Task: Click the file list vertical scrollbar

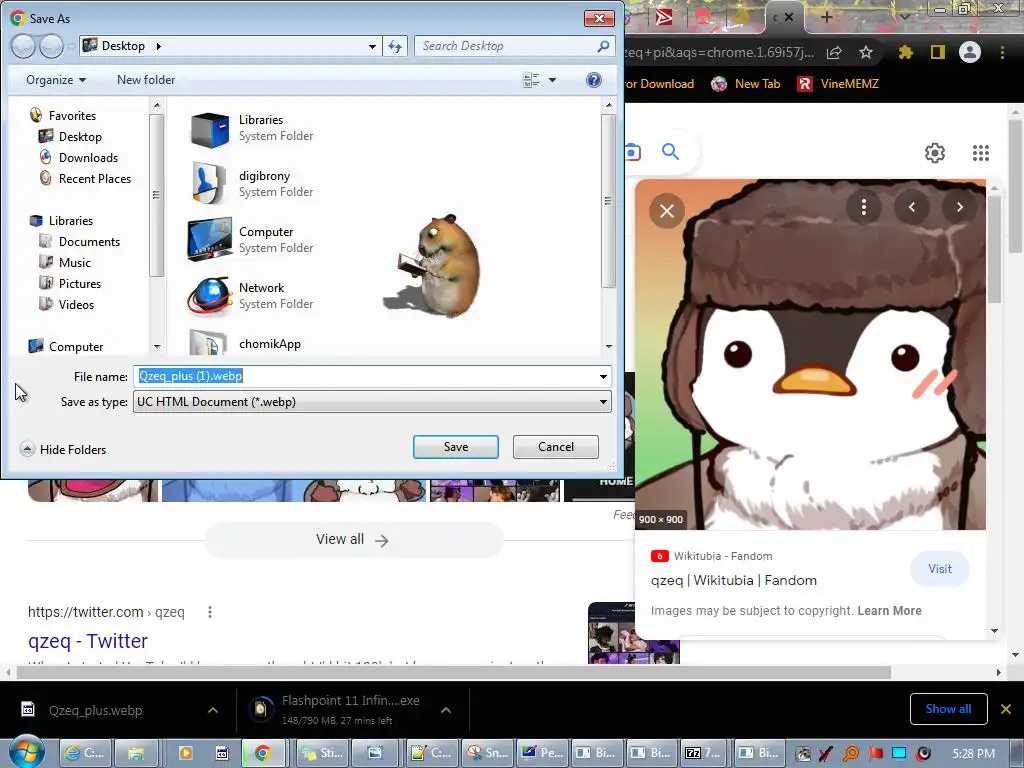Action: click(609, 200)
